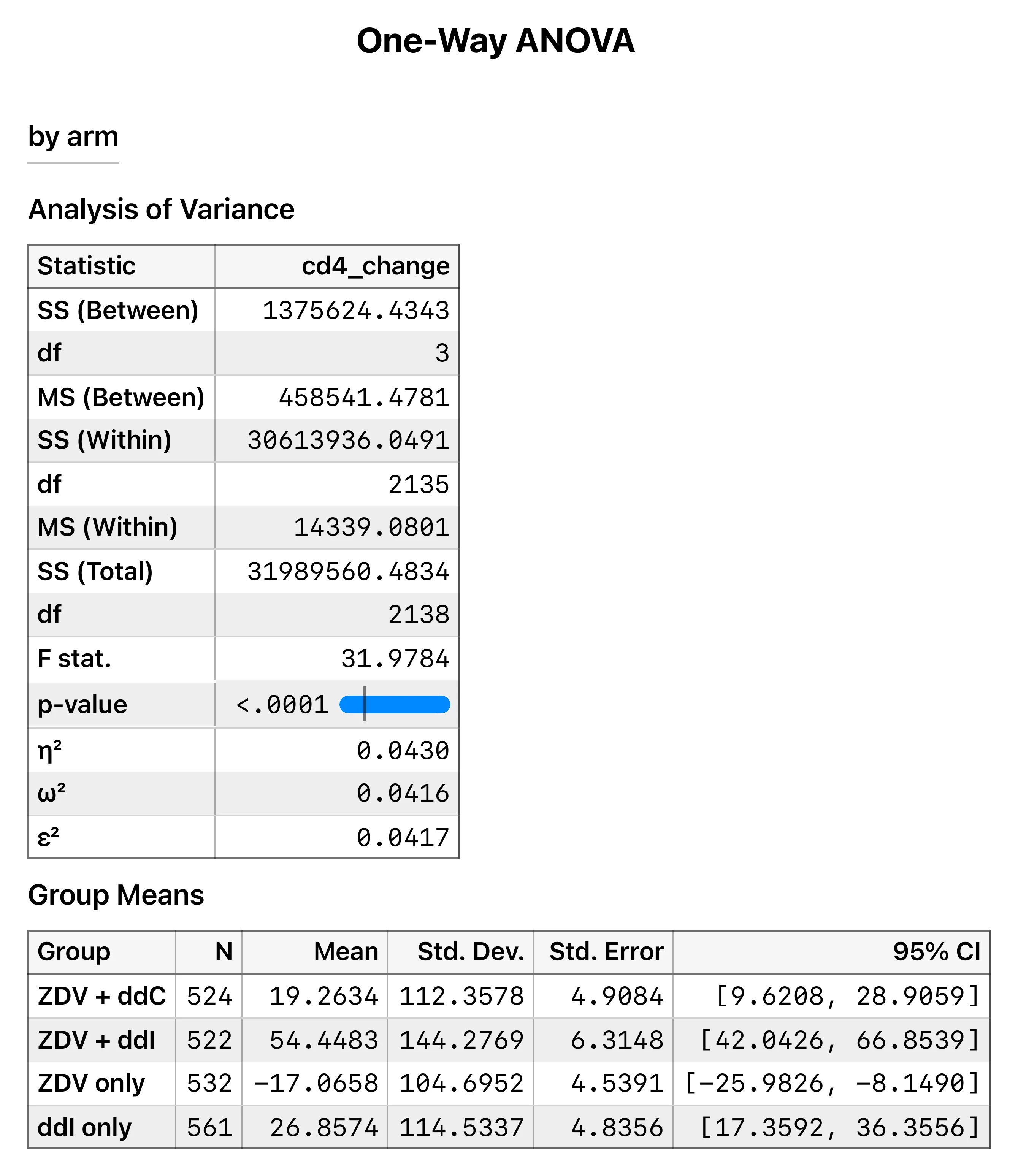The image size is (1018, 1176).
Task: Select the MS (Between) row label
Action: (121, 397)
